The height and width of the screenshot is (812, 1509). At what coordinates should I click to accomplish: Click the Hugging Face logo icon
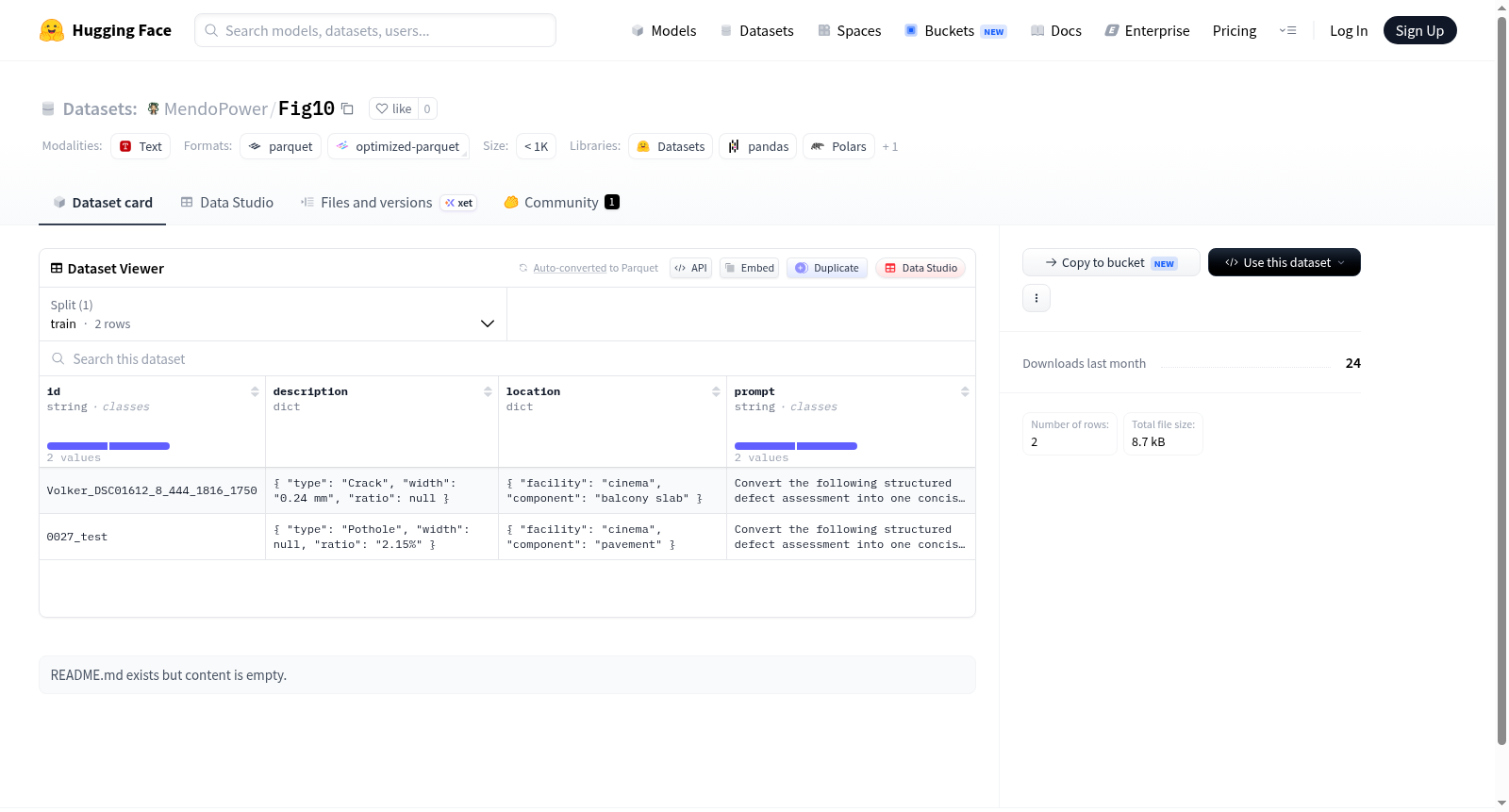pos(52,30)
